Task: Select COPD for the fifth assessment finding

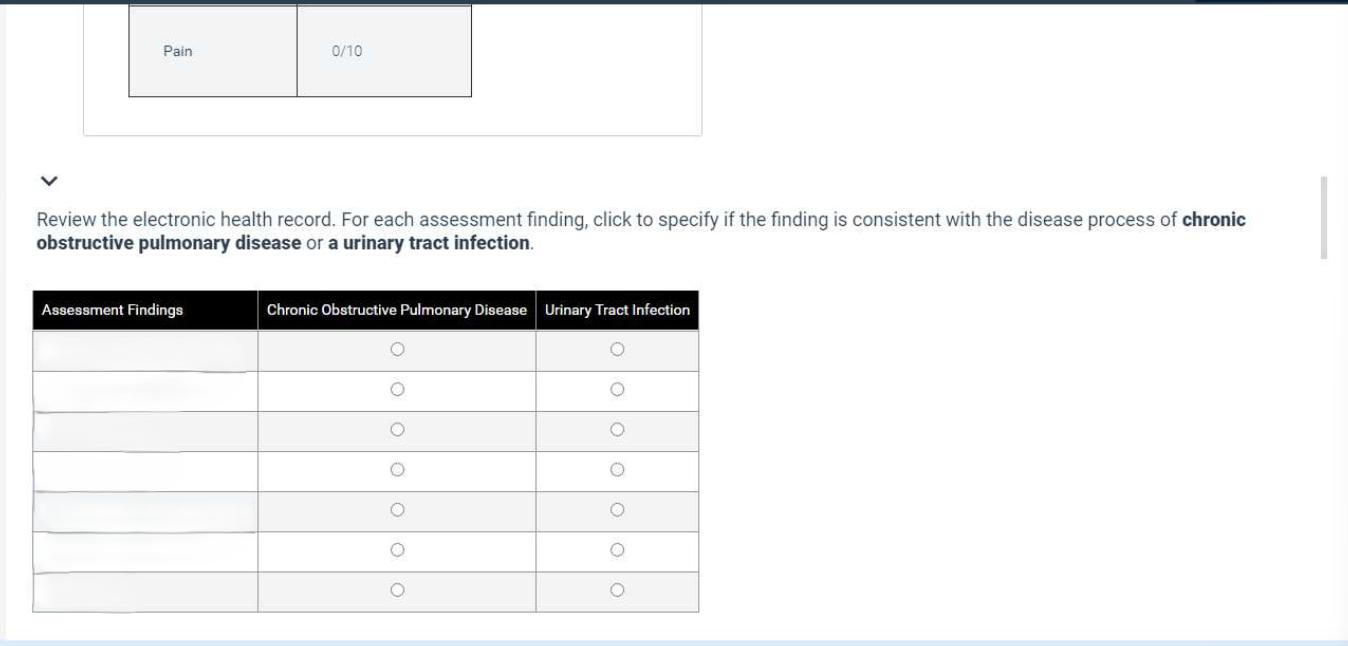Action: pyautogui.click(x=397, y=509)
